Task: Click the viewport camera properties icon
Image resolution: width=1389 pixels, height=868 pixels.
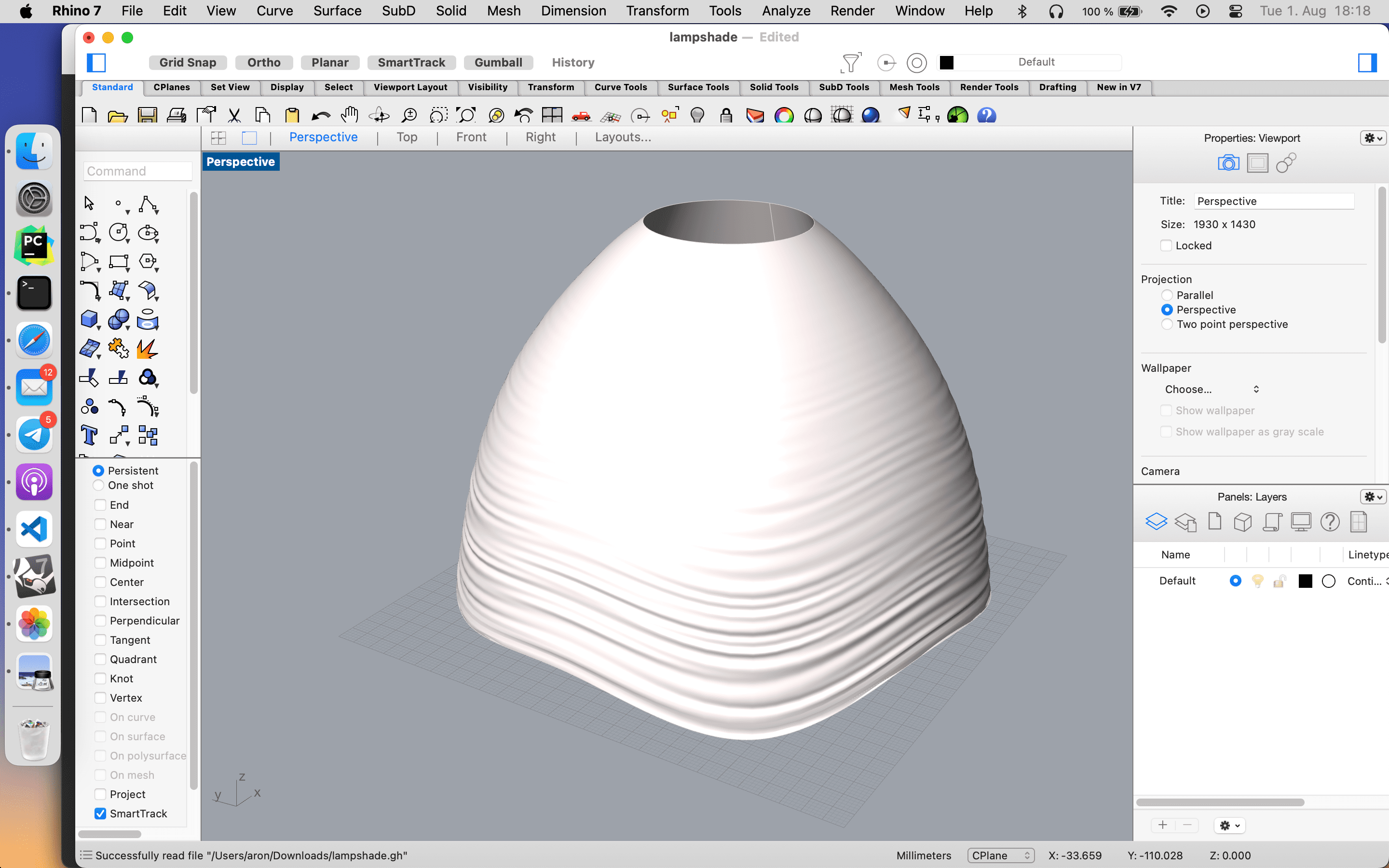Action: [1228, 163]
